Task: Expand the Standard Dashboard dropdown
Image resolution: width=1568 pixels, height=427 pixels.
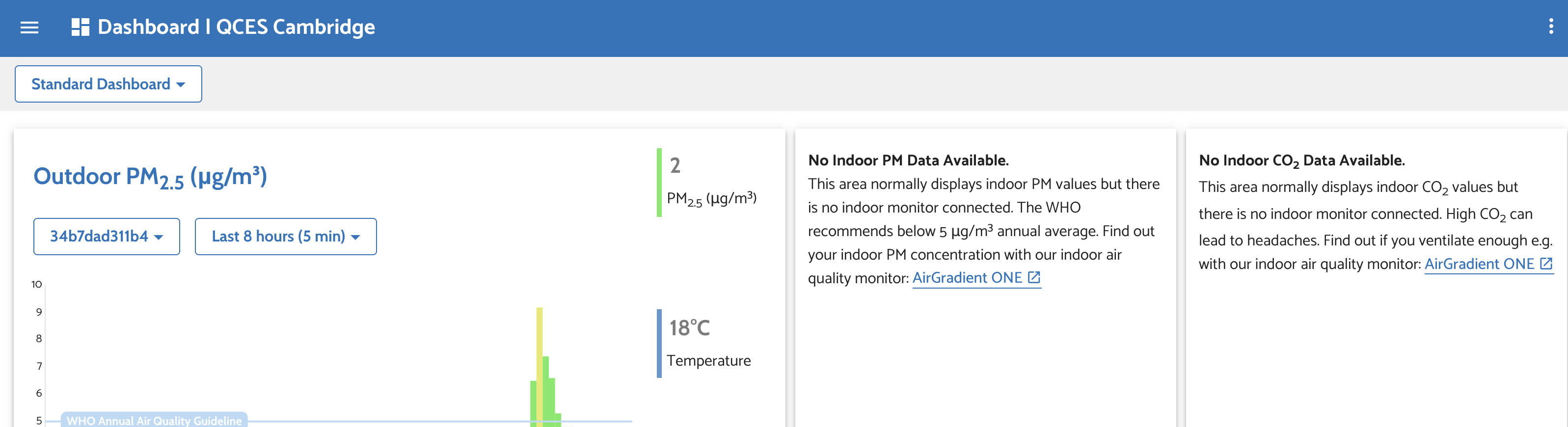Action: tap(108, 84)
